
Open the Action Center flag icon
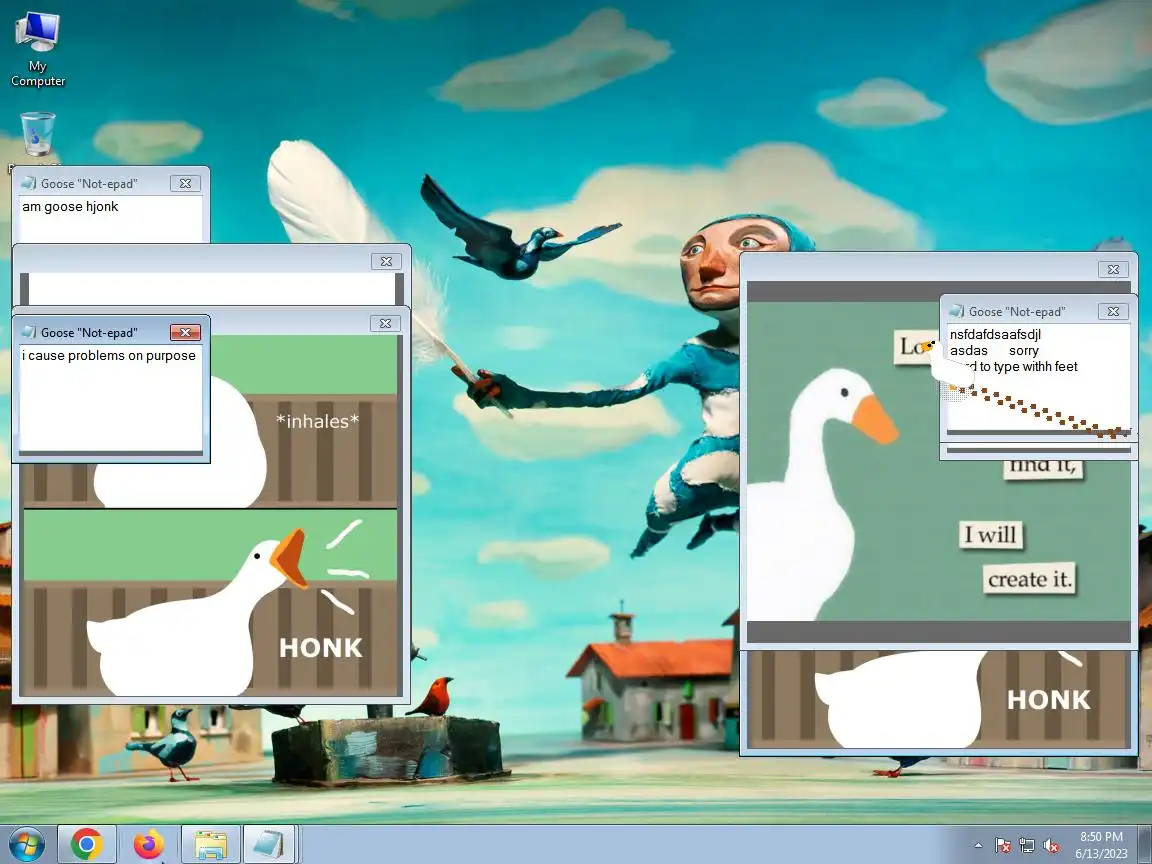click(x=1003, y=846)
